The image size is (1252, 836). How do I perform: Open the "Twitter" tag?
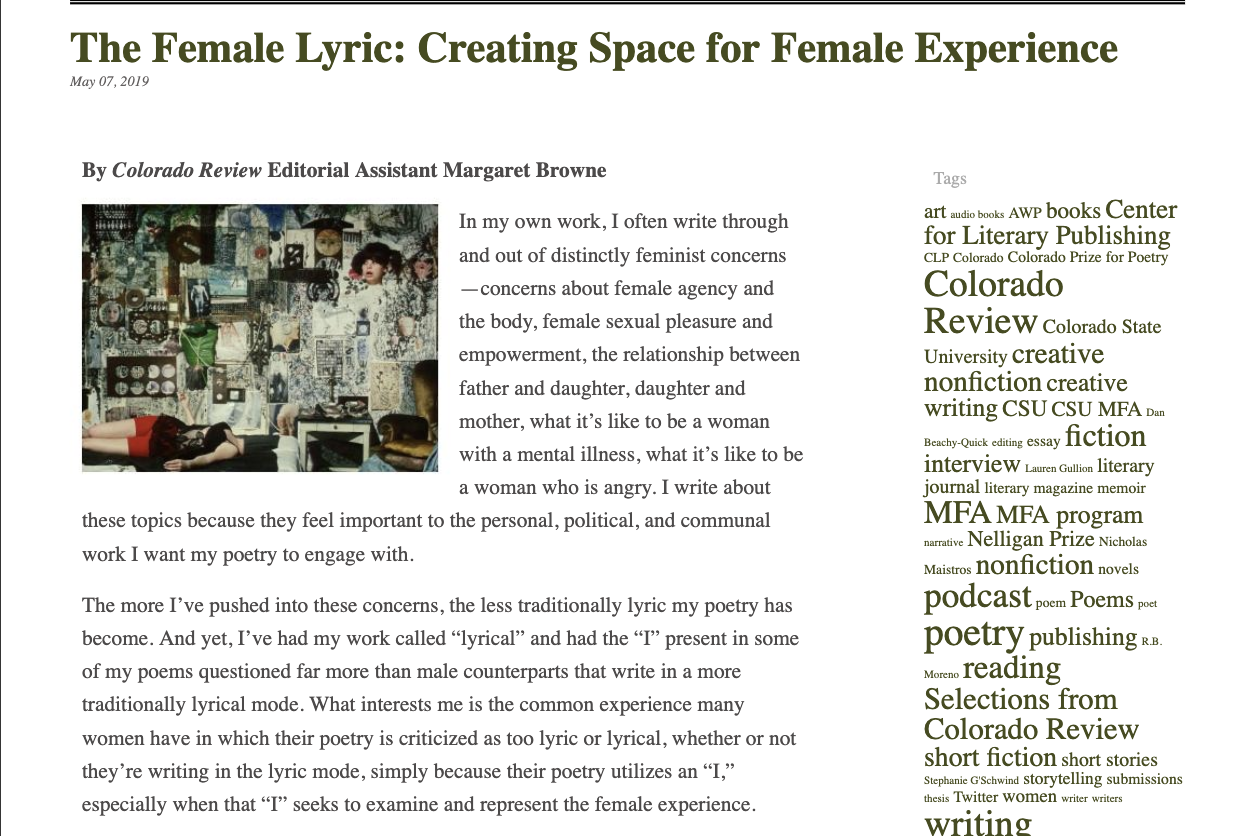pyautogui.click(x=976, y=798)
